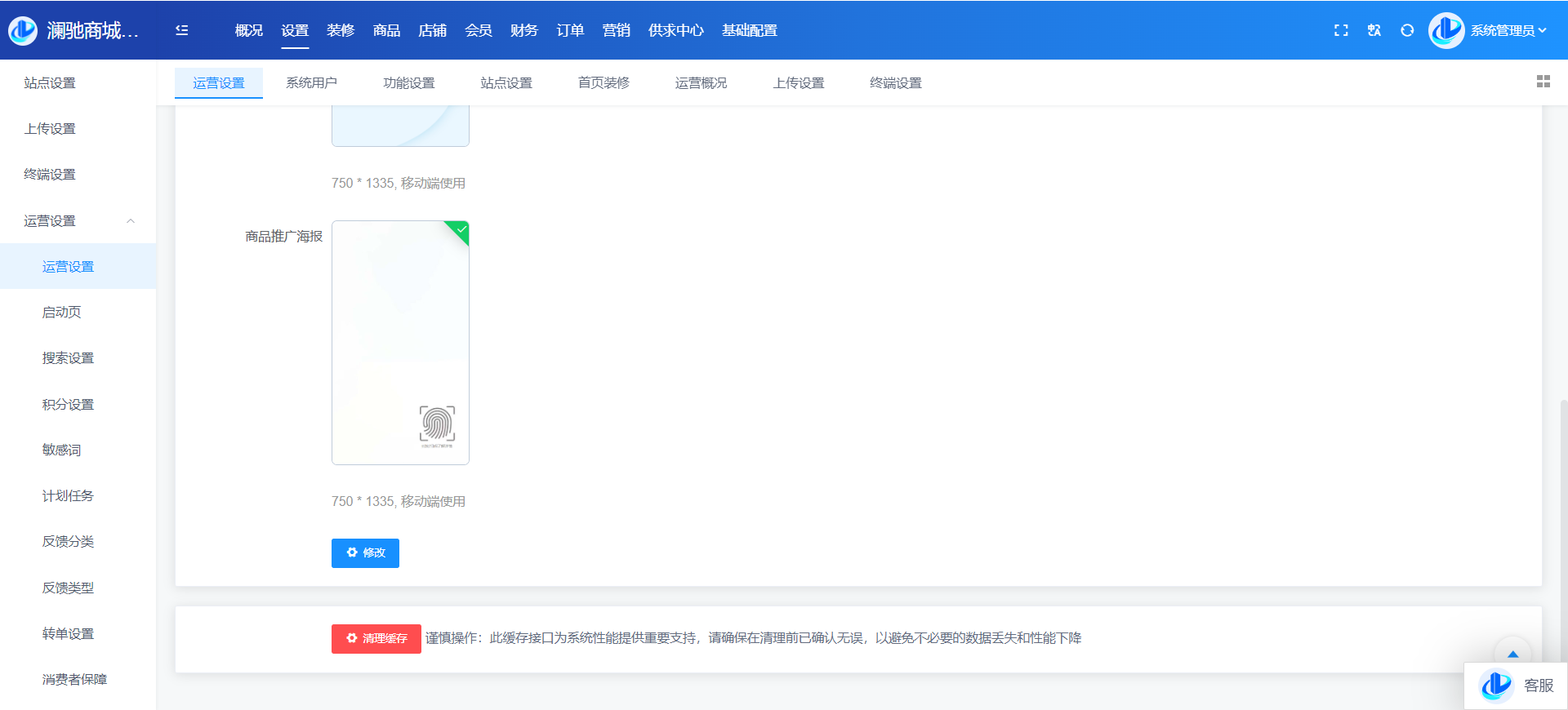
Task: Open the 装修 top menu
Action: pyautogui.click(x=341, y=30)
